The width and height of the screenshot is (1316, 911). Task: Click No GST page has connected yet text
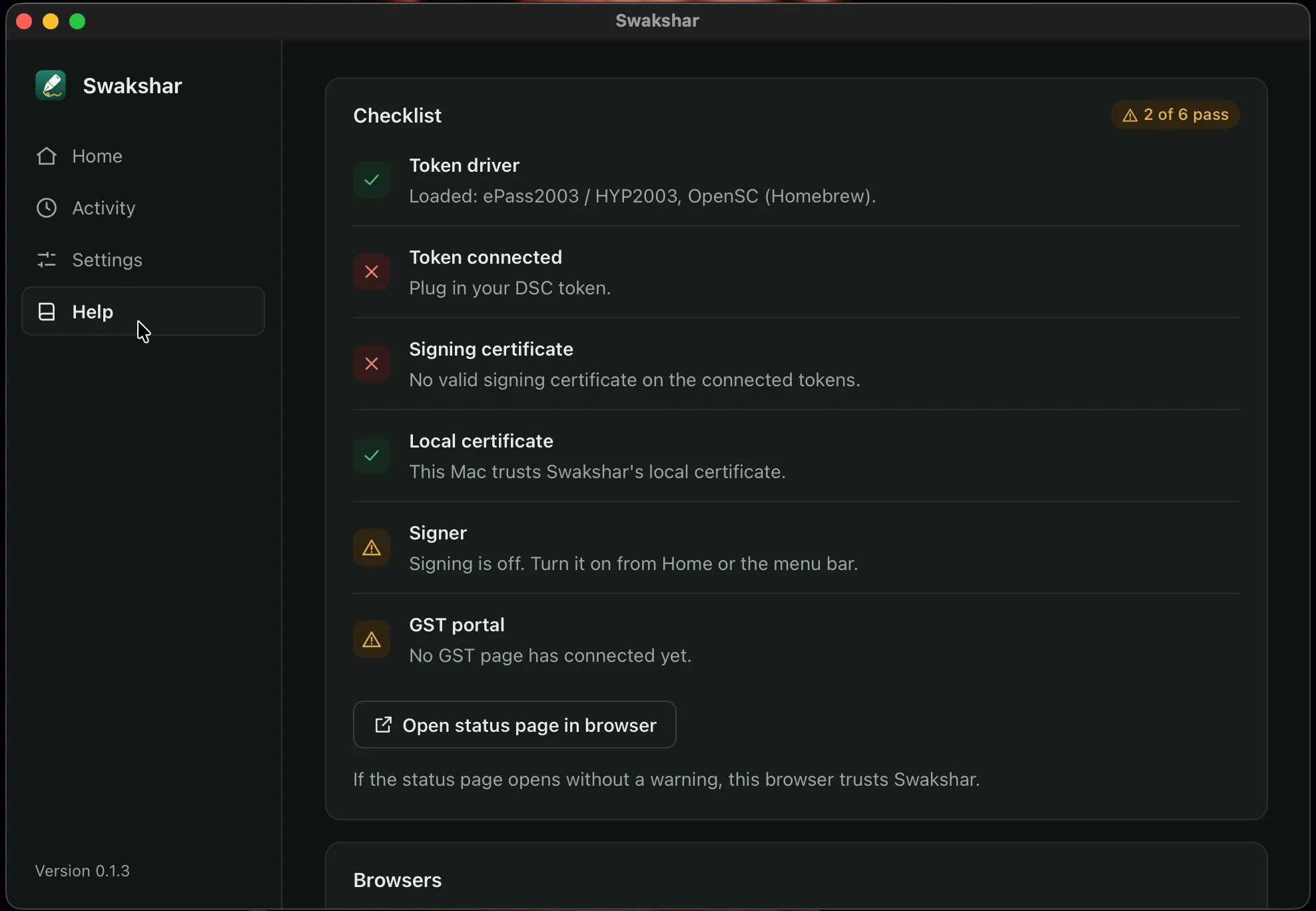550,655
